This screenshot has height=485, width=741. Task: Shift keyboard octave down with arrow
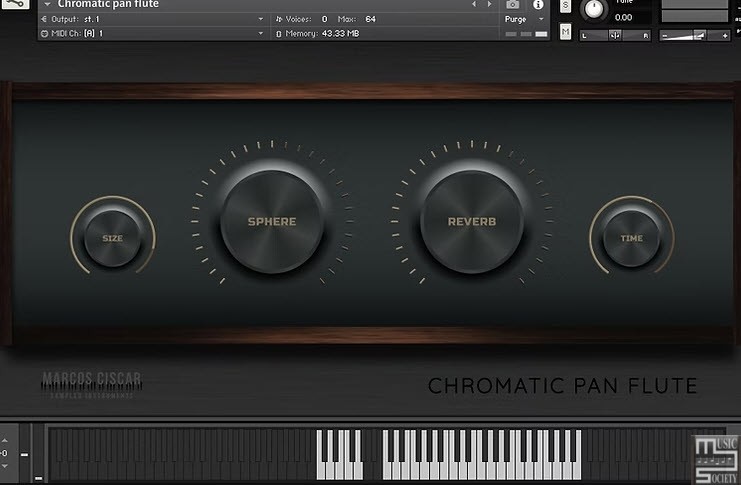pyautogui.click(x=4, y=466)
